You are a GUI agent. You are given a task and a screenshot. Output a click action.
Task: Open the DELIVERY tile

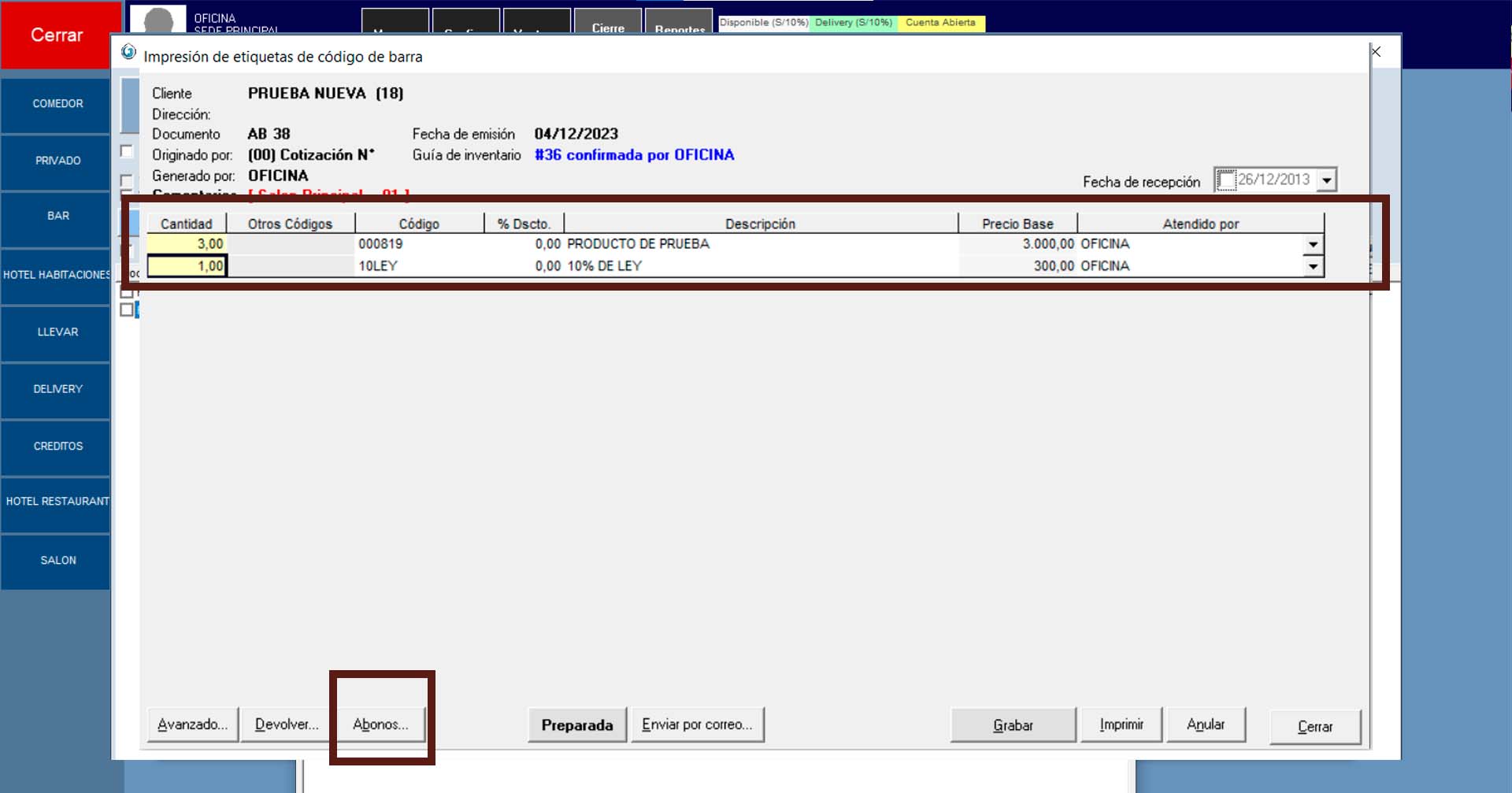point(57,389)
